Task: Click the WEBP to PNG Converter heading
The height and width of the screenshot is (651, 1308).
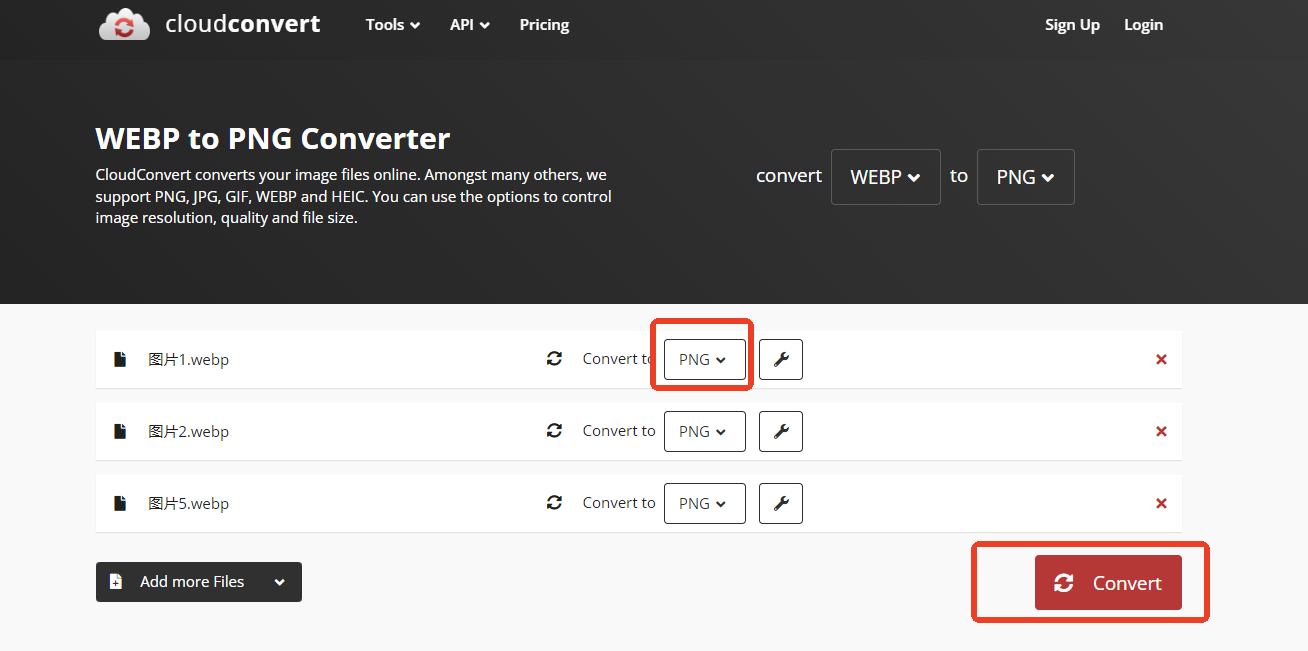Action: (273, 138)
